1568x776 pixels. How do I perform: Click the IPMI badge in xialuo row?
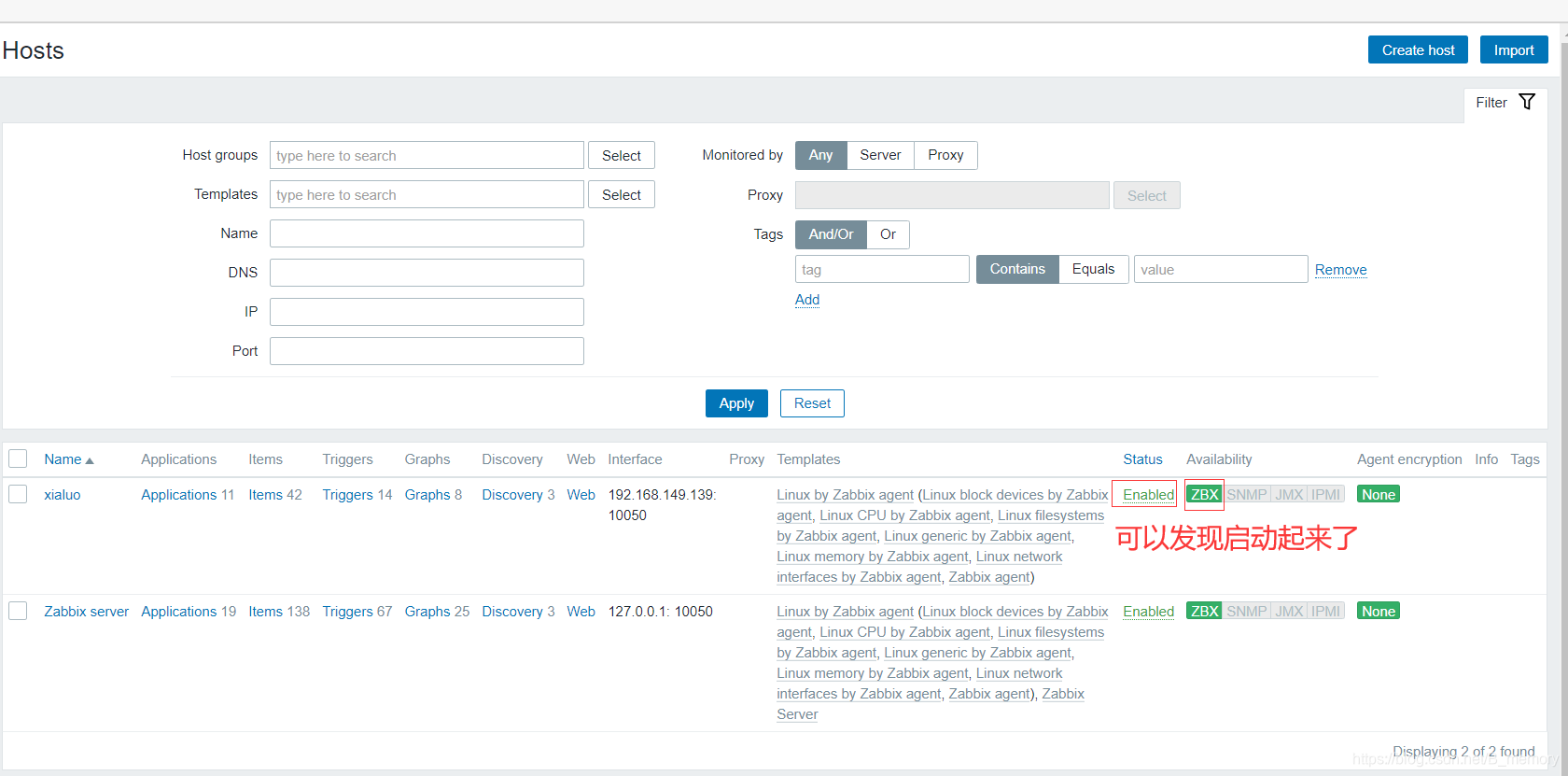coord(1325,494)
